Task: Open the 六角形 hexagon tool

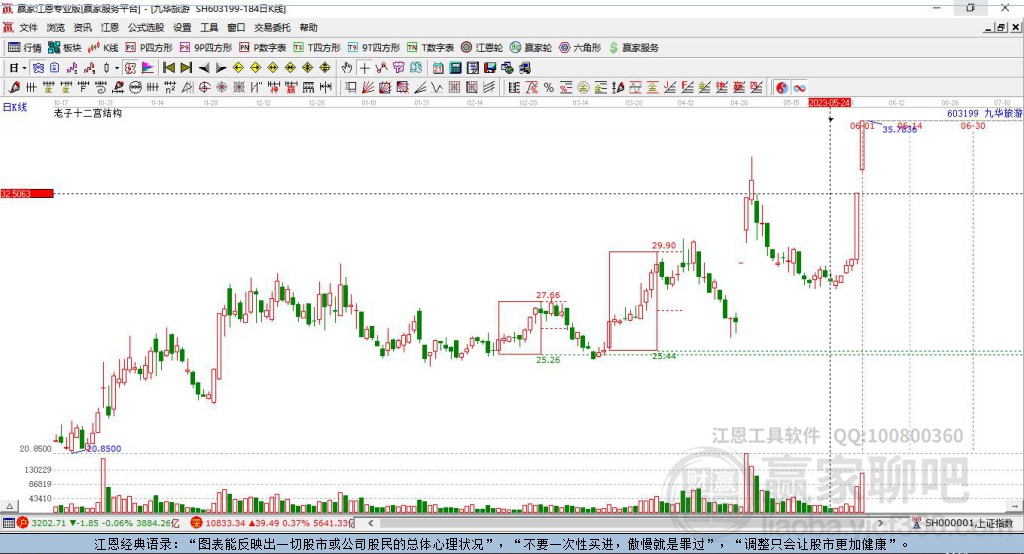Action: pos(580,48)
